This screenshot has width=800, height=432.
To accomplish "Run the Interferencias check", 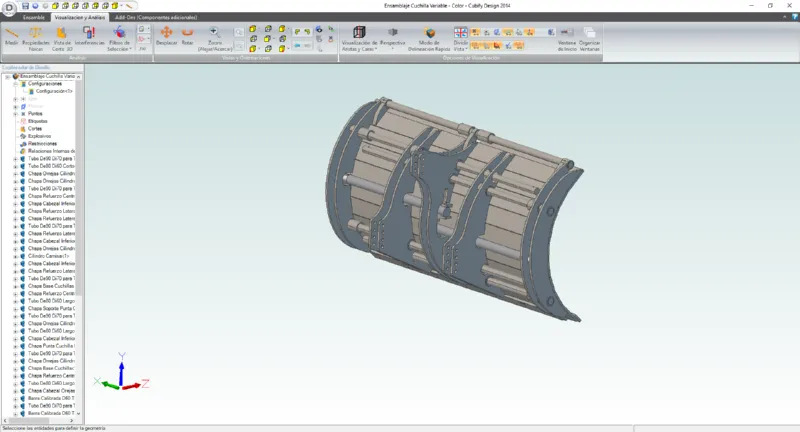I will 89,36.
